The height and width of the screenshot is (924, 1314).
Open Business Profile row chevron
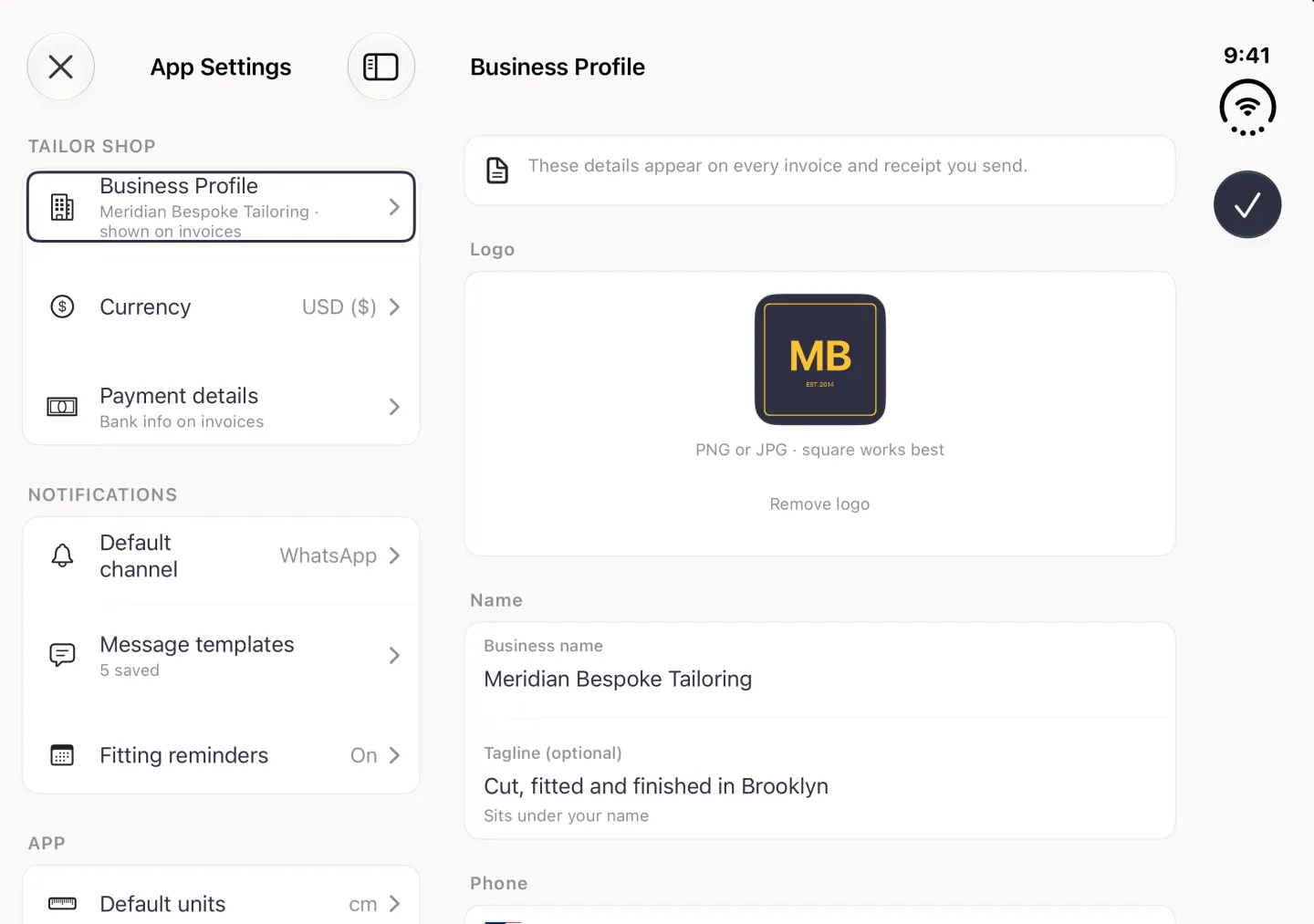[x=394, y=207]
